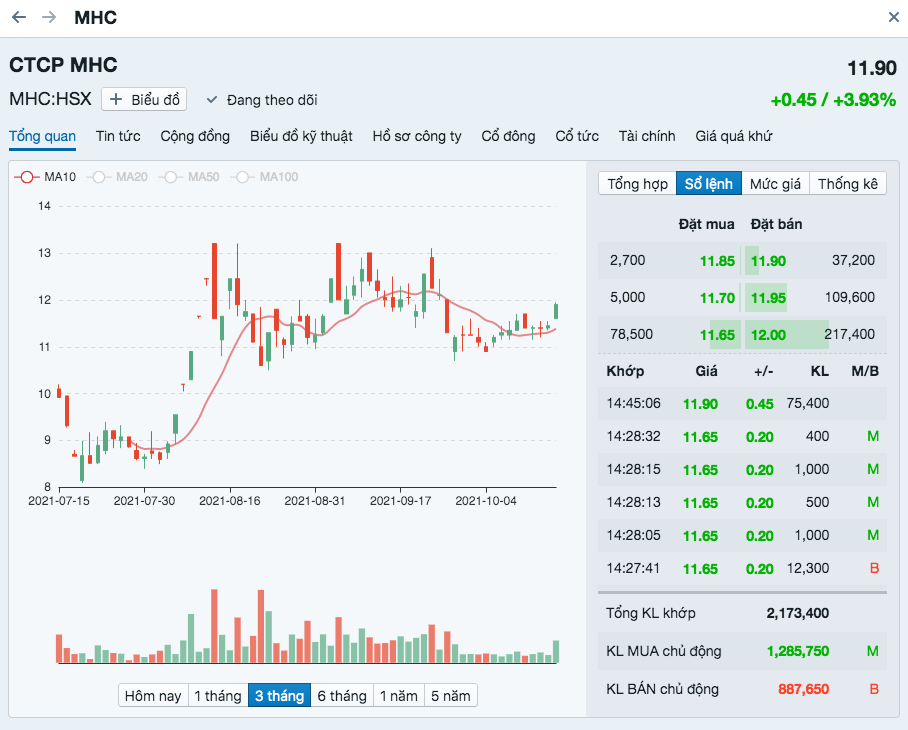908x730 pixels.
Task: Click the bid price 11.70
Action: point(717,298)
